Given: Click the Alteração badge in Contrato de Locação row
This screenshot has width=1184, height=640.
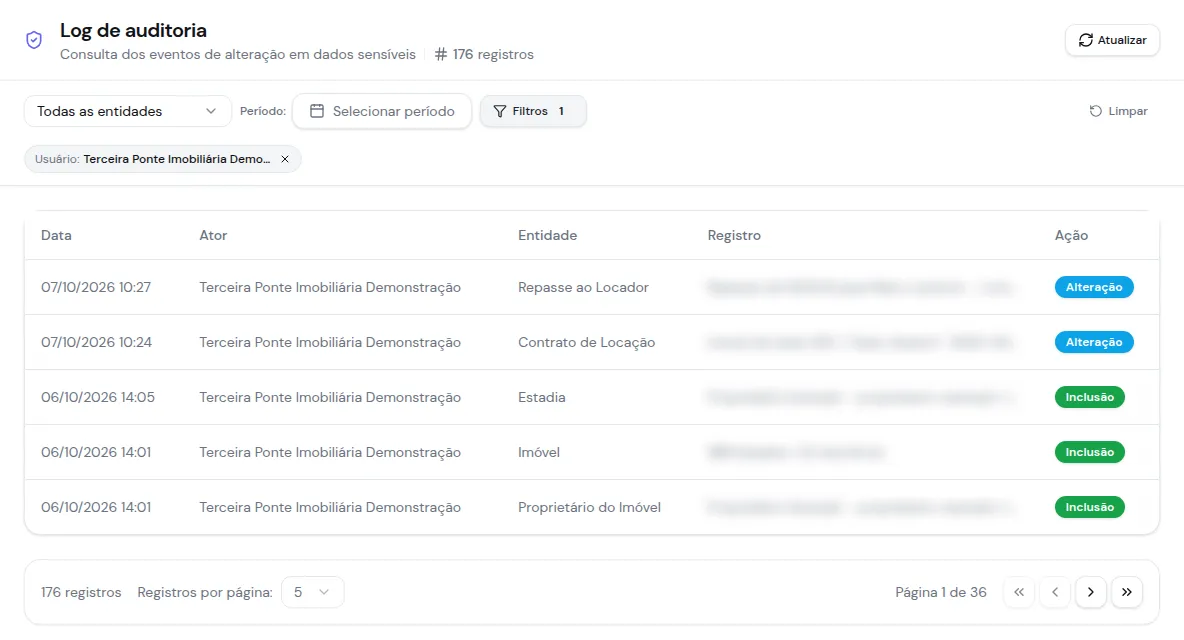Looking at the screenshot, I should [x=1094, y=343].
